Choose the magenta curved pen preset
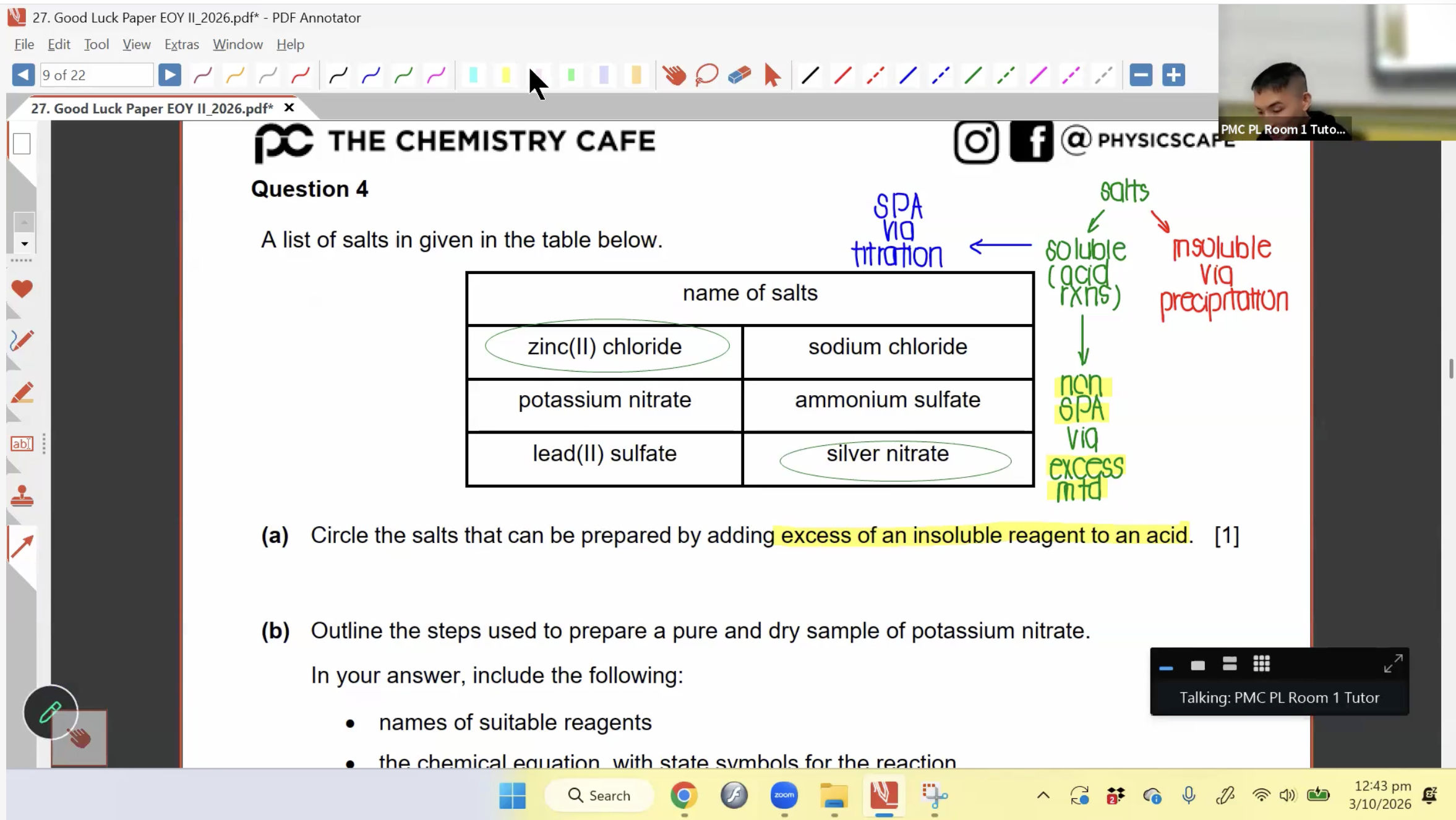This screenshot has height=820, width=1456. [436, 75]
